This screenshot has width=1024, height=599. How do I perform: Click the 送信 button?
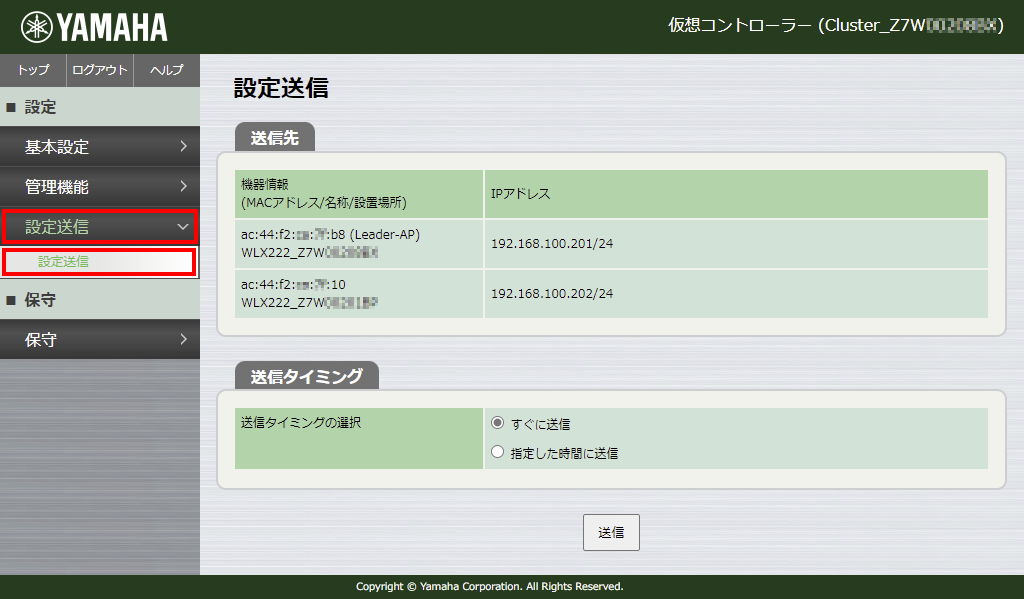(611, 532)
